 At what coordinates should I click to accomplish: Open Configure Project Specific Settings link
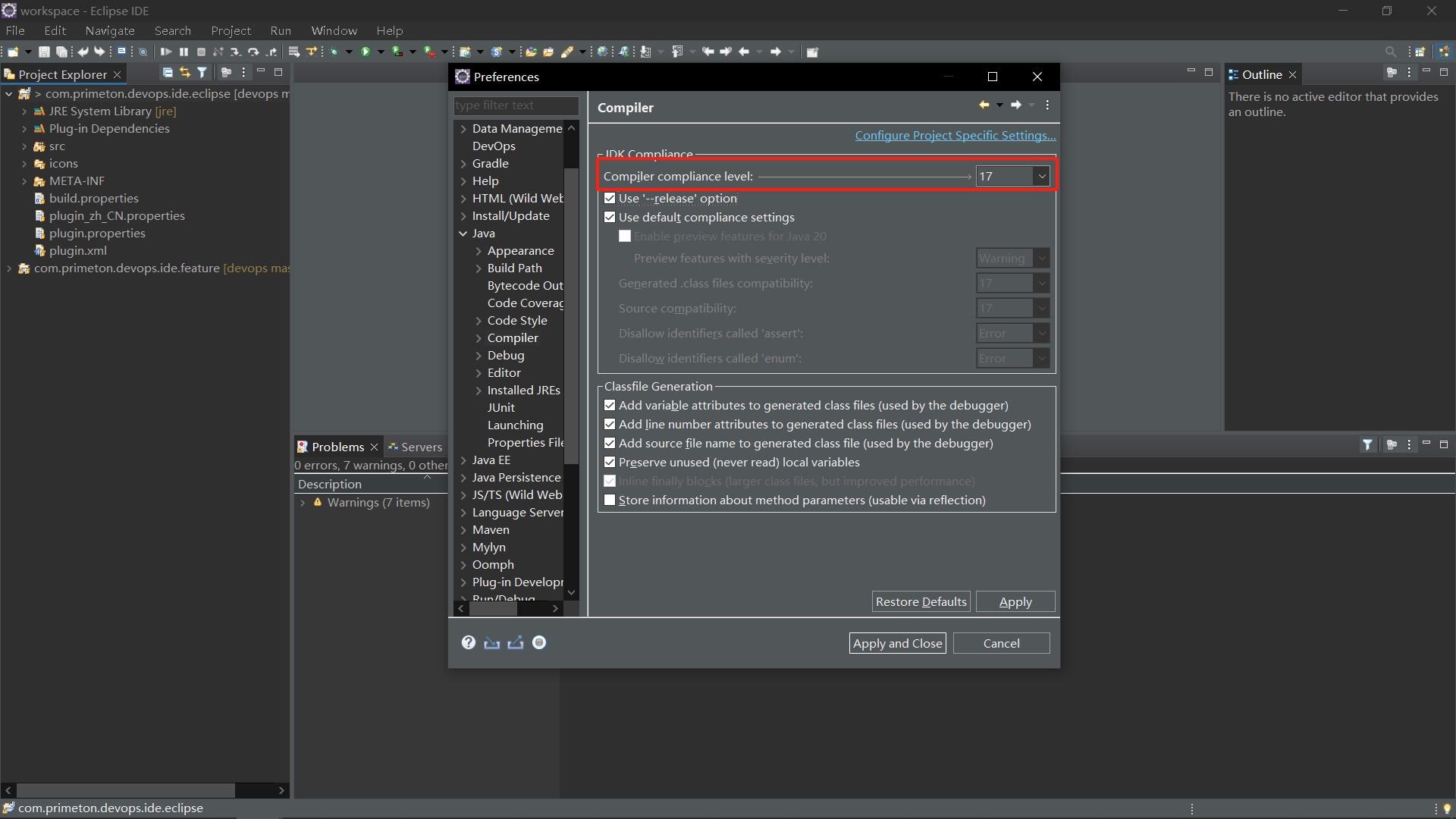click(955, 136)
